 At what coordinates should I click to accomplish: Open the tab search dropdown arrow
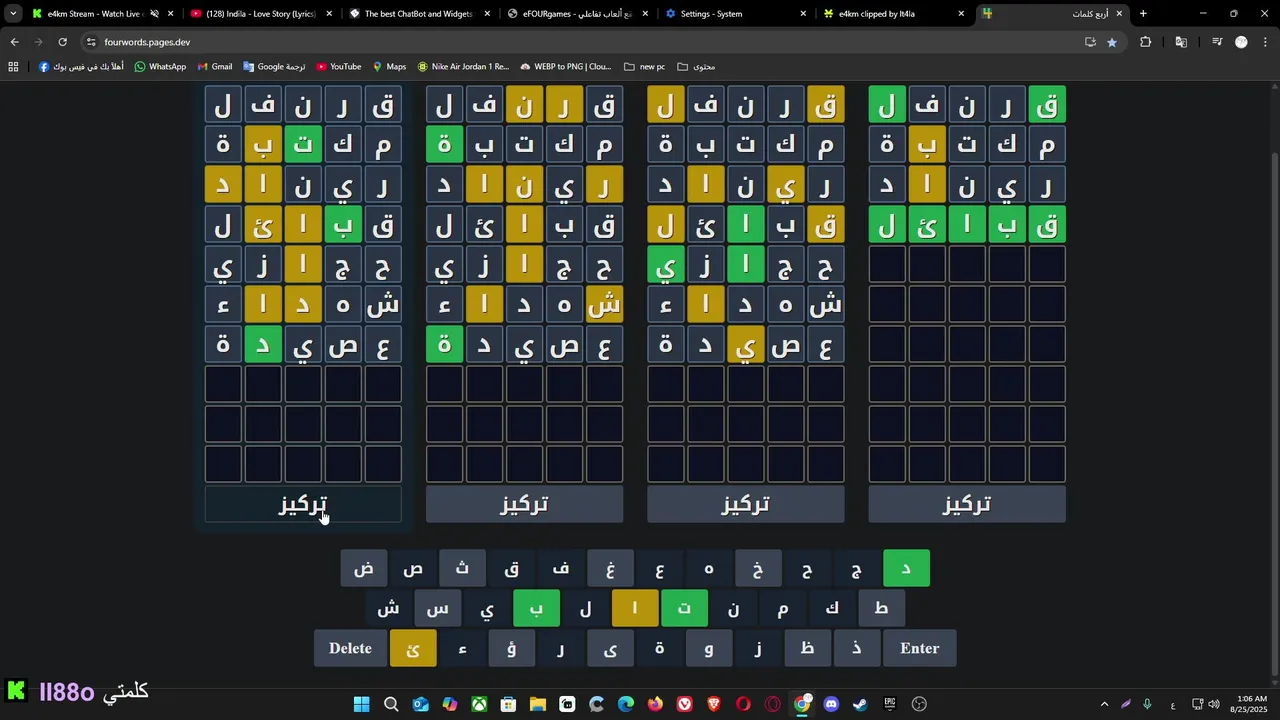pyautogui.click(x=13, y=14)
